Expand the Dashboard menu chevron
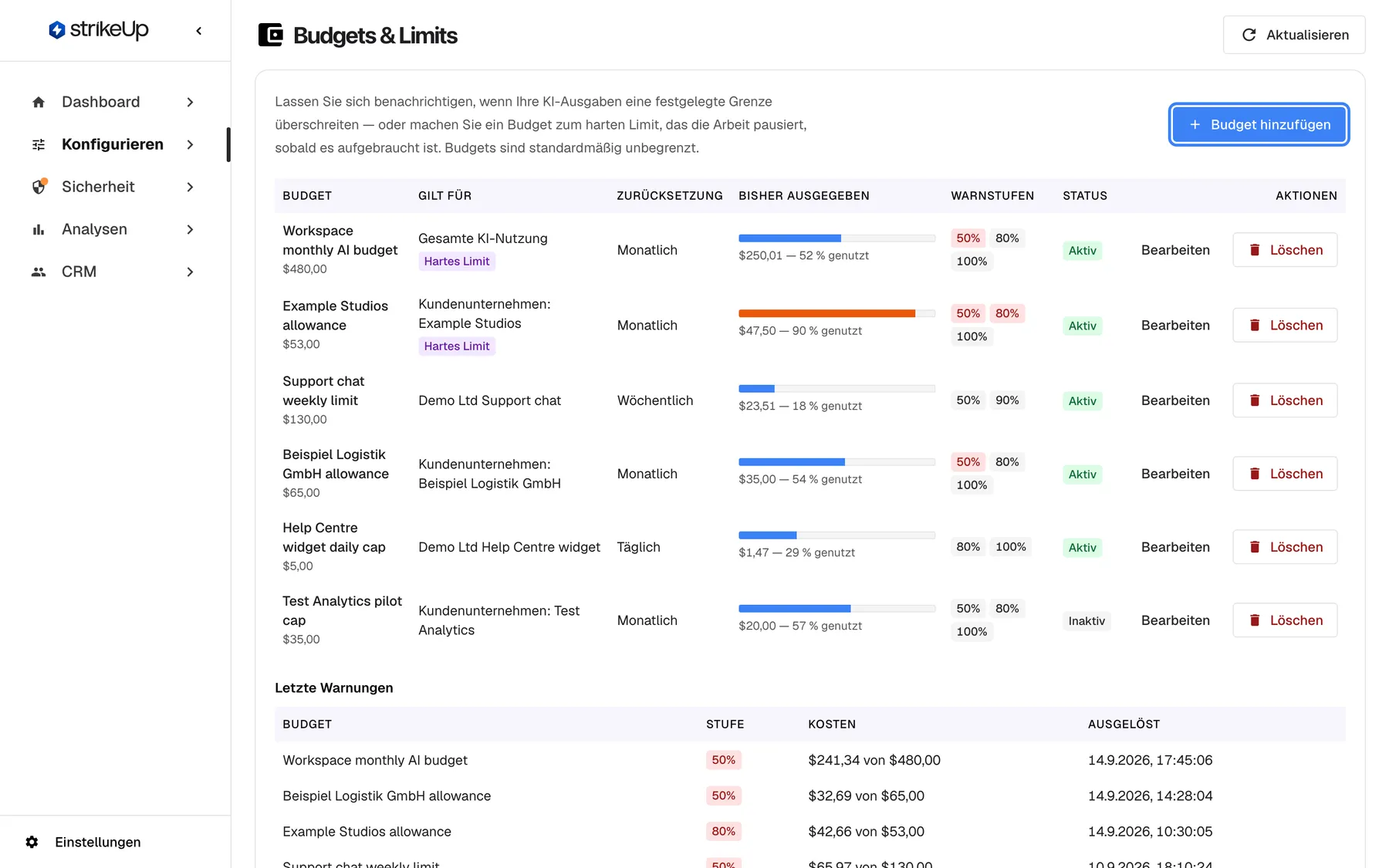The height and width of the screenshot is (868, 1389). tap(190, 102)
